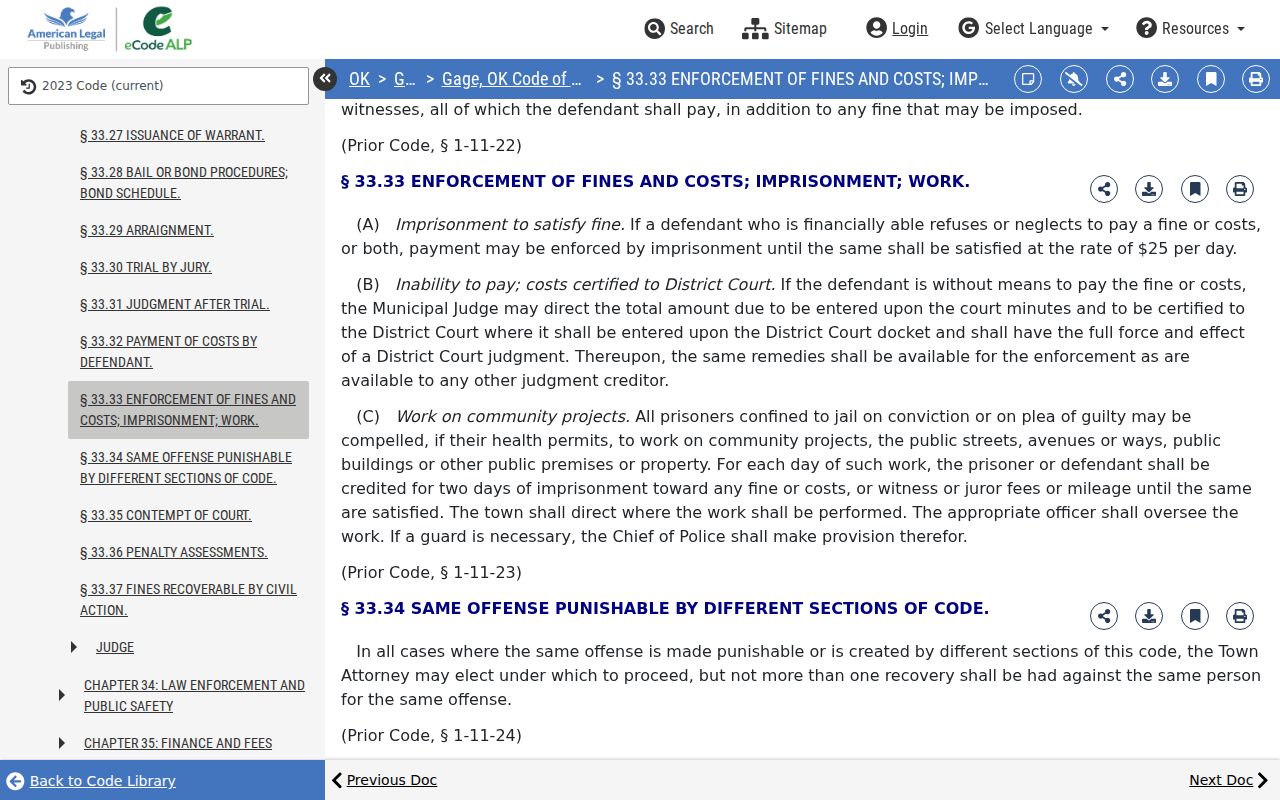Click the Login link
The image size is (1280, 800).
tap(897, 29)
